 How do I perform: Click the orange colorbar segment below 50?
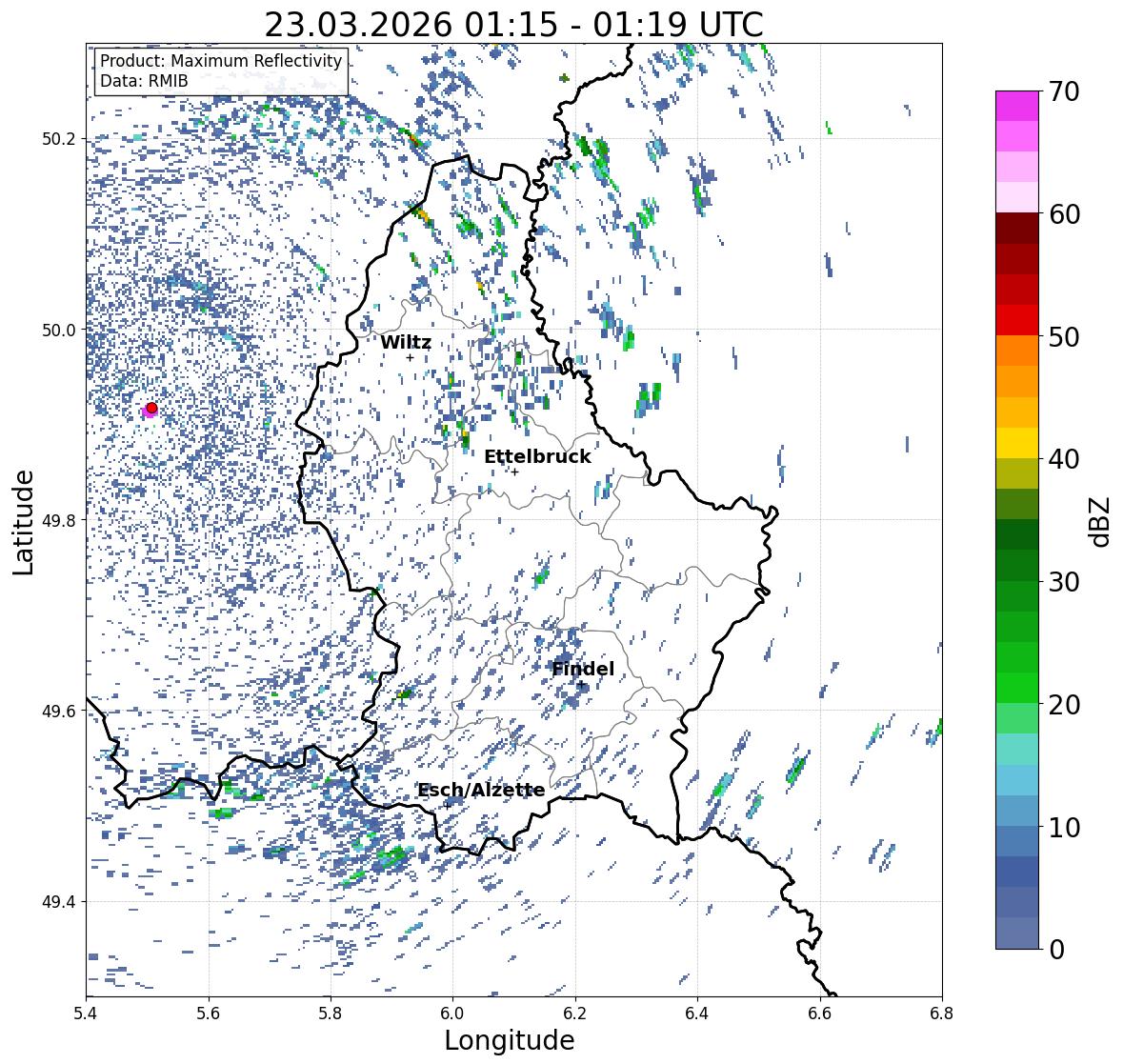tap(1017, 351)
